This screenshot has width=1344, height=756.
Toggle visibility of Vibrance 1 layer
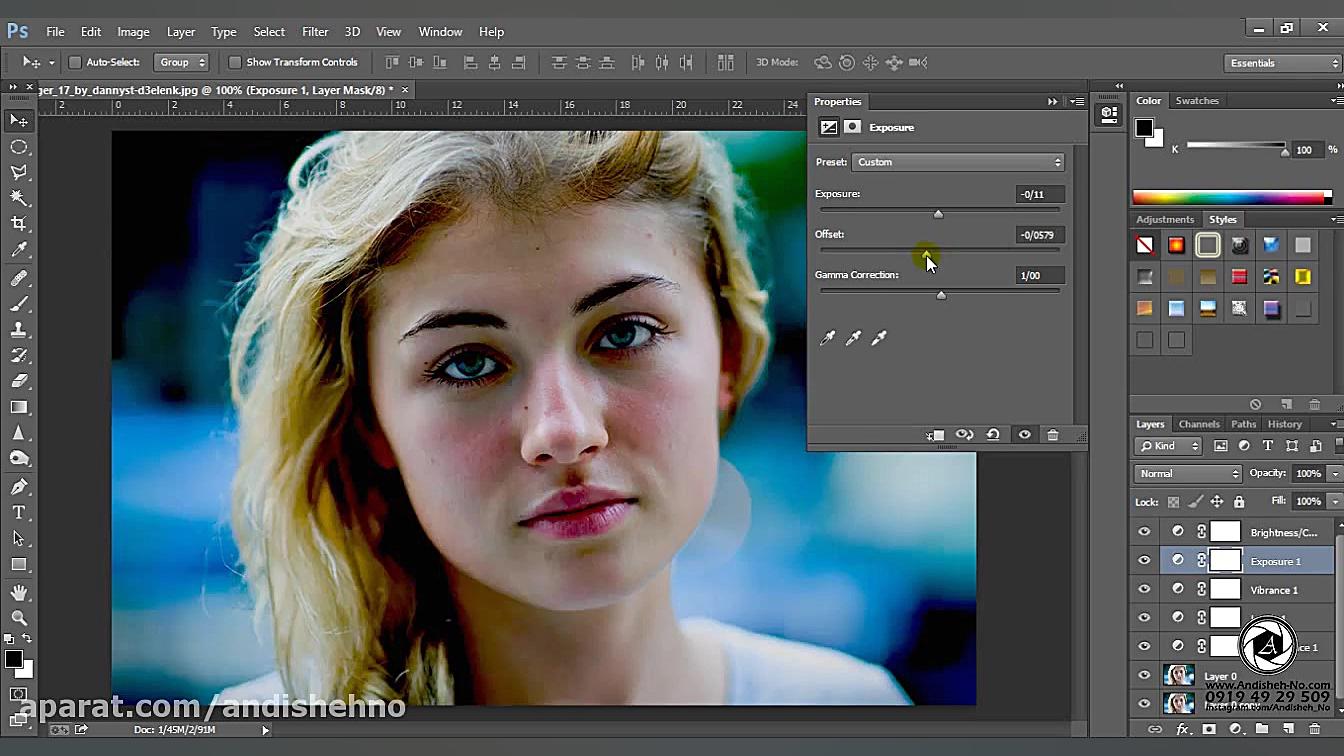pos(1144,590)
